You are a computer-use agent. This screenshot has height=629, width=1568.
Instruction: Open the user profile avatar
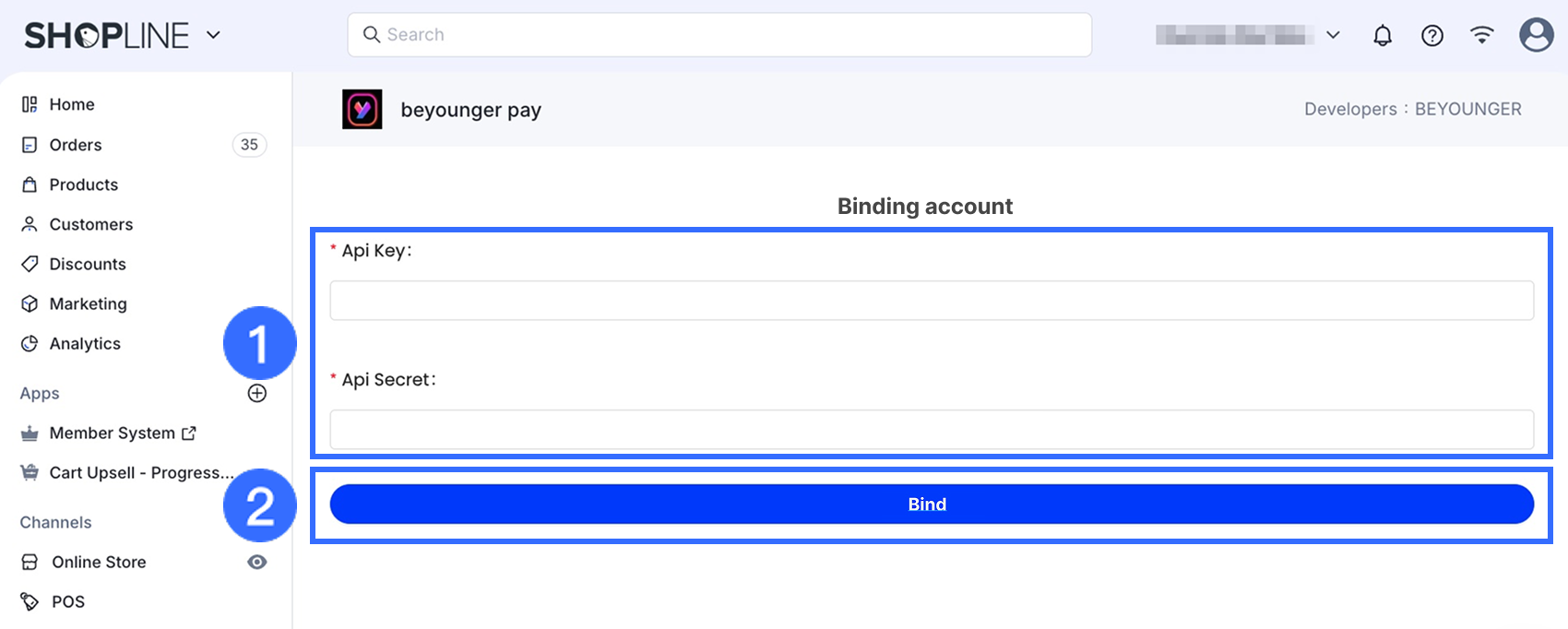tap(1537, 35)
